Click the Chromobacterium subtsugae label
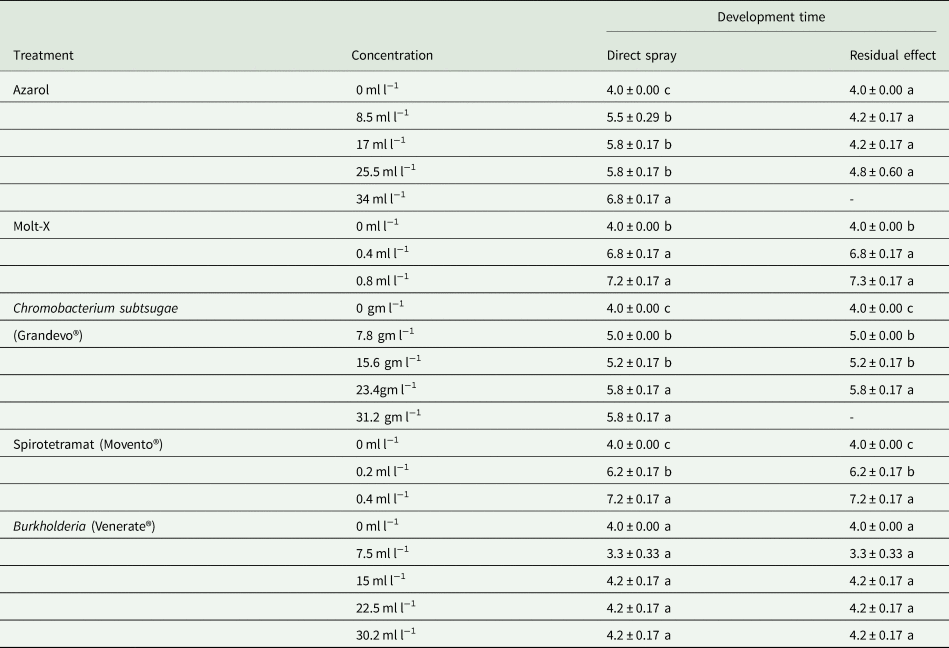The height and width of the screenshot is (648, 949). [x=96, y=308]
